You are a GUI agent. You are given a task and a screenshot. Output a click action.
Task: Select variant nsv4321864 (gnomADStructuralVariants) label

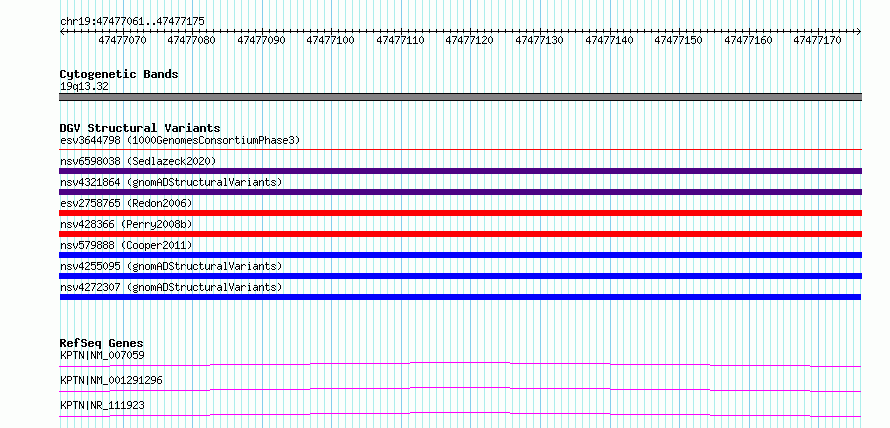[x=171, y=182]
